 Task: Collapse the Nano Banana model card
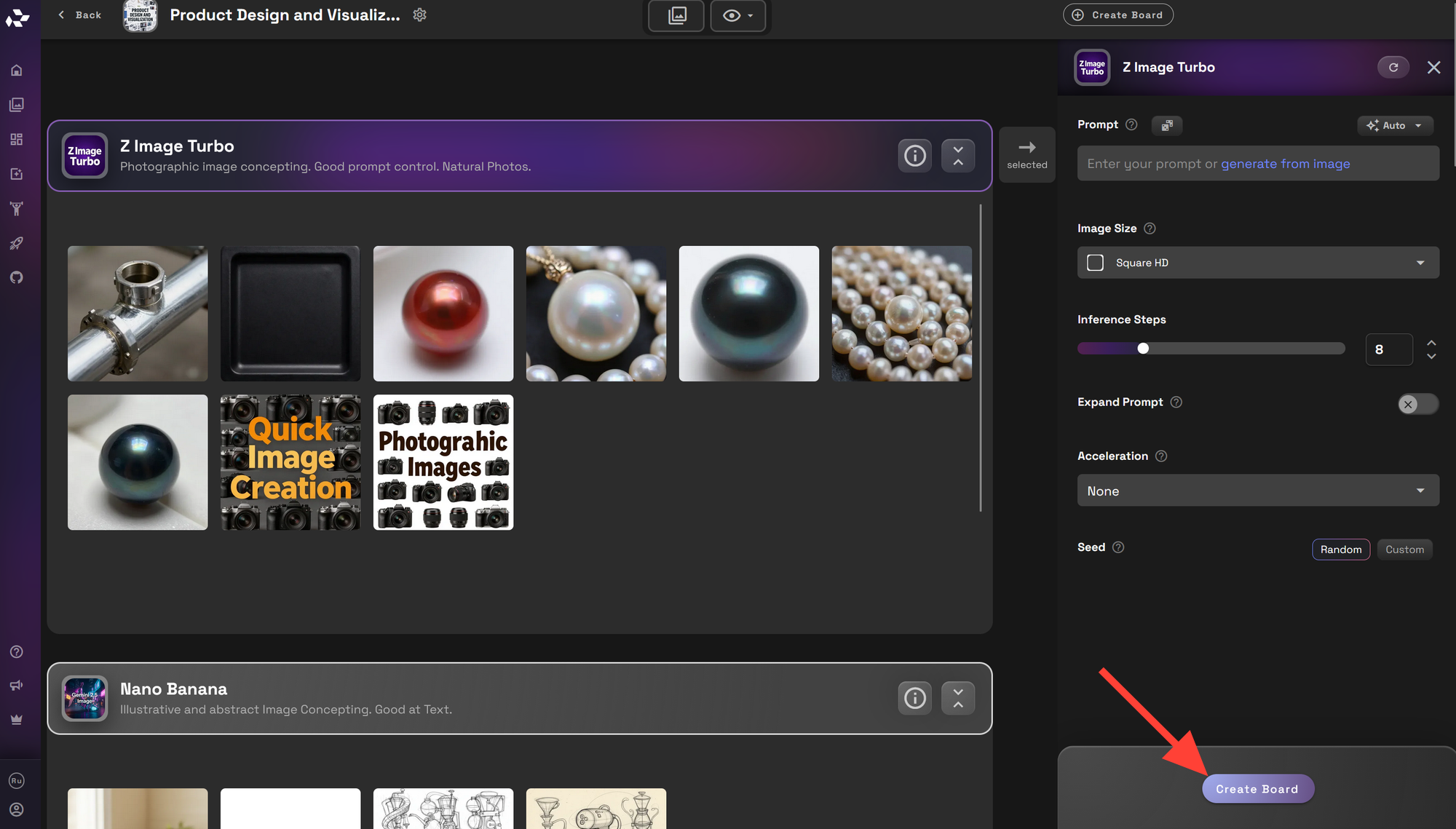pos(957,697)
